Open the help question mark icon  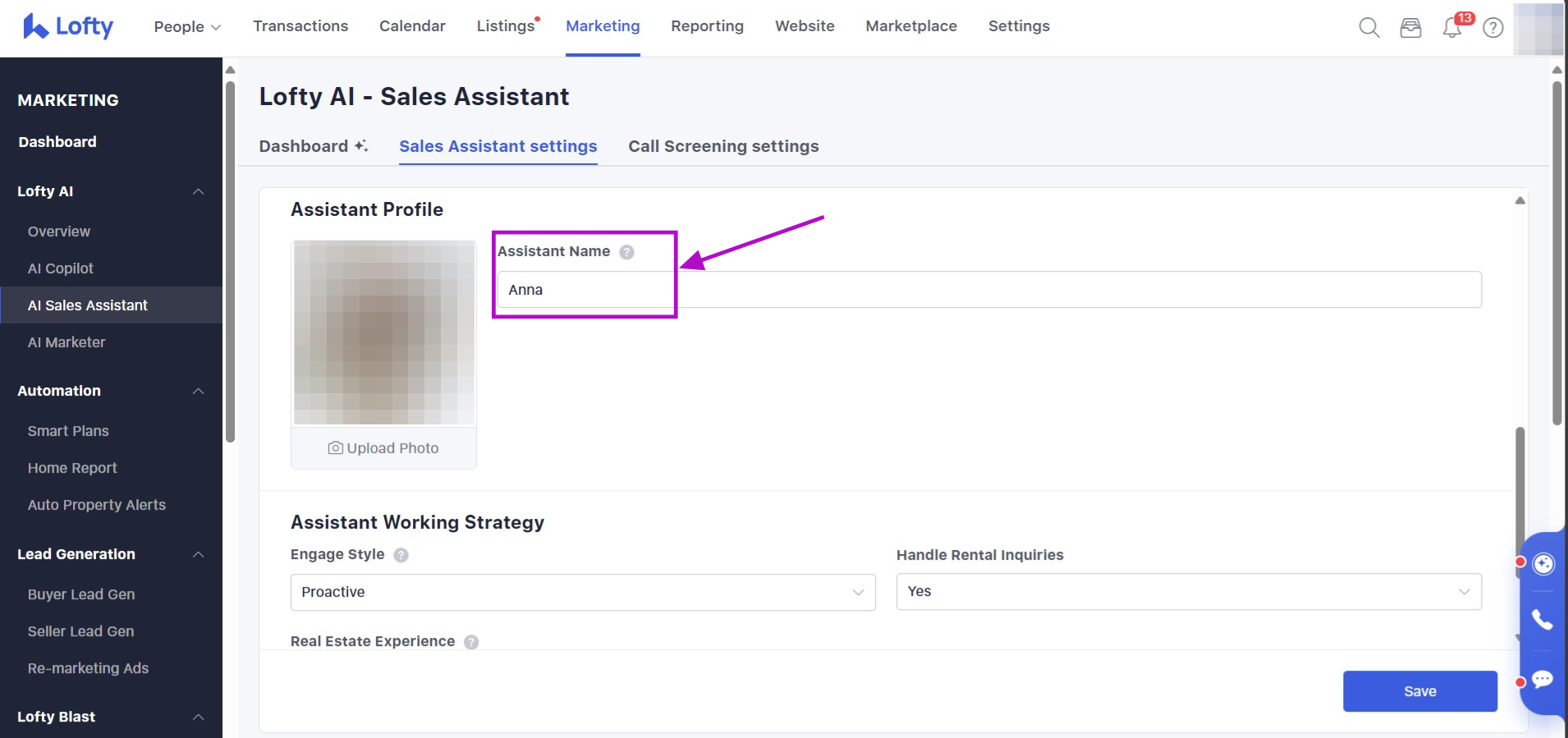(1493, 28)
